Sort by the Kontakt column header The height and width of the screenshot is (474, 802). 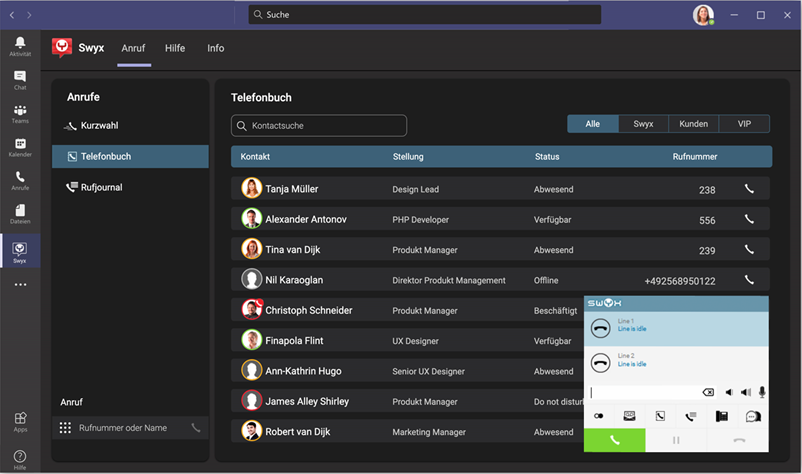255,156
